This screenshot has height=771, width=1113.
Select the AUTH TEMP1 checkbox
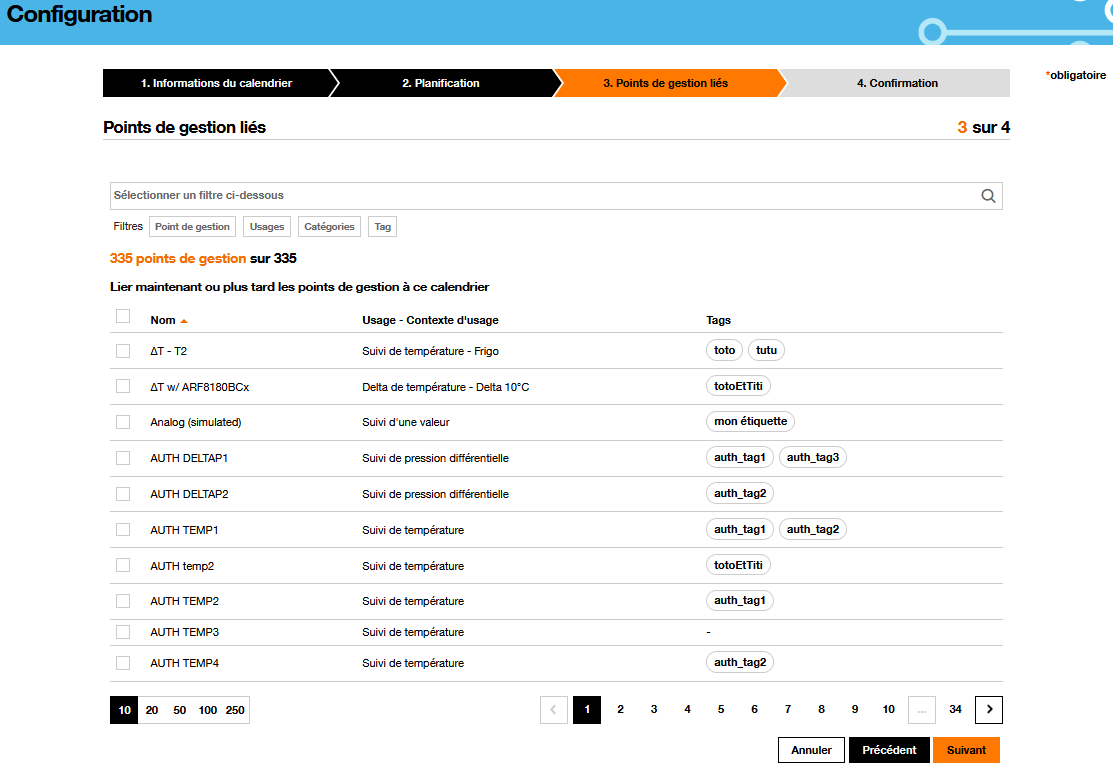click(123, 529)
